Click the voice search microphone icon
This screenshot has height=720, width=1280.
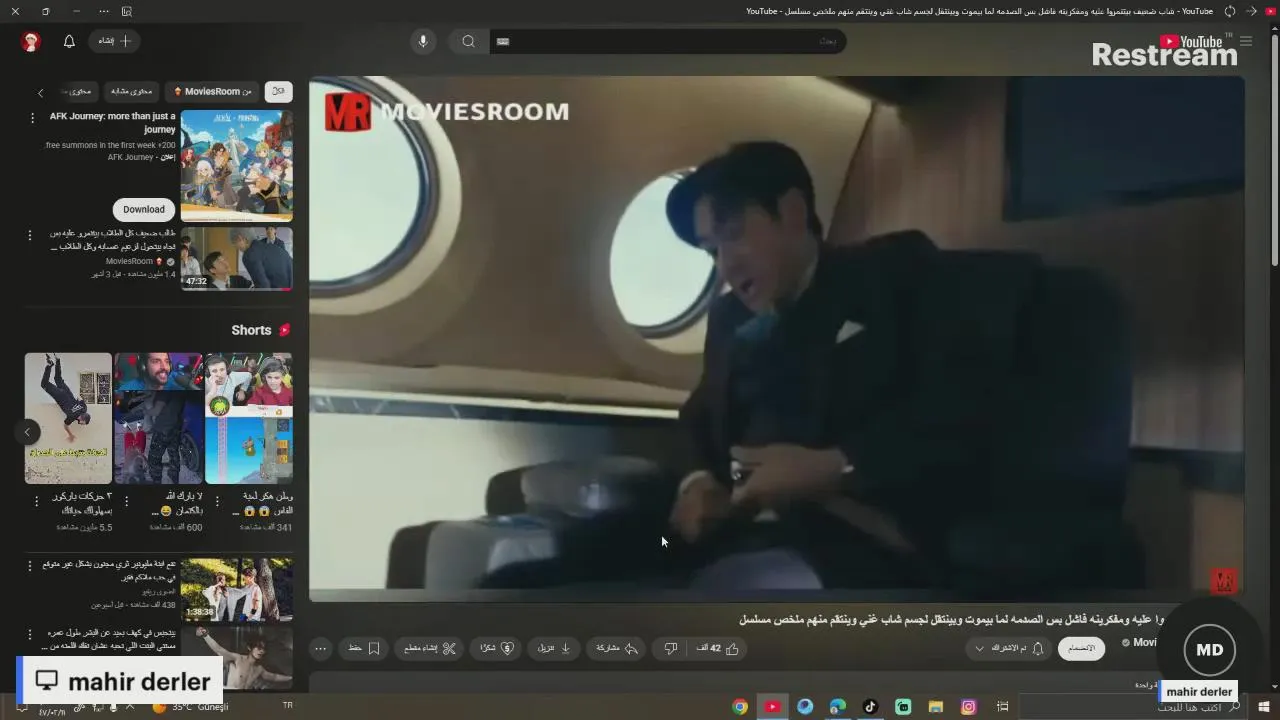coord(423,41)
